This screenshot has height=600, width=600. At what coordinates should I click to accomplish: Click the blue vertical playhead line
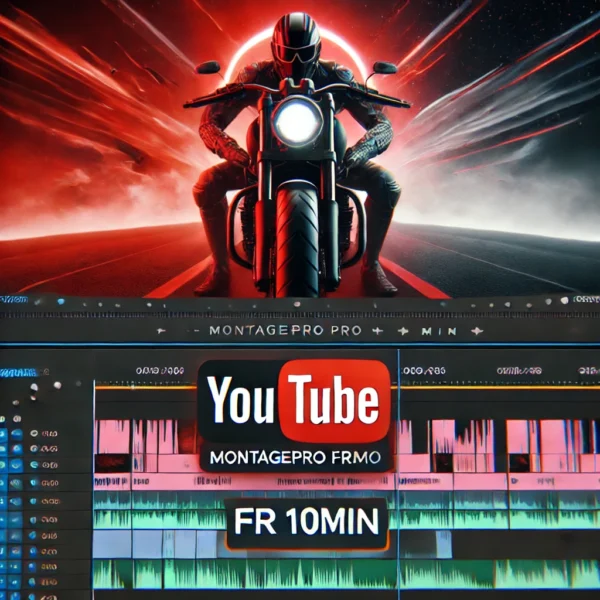pyautogui.click(x=398, y=473)
